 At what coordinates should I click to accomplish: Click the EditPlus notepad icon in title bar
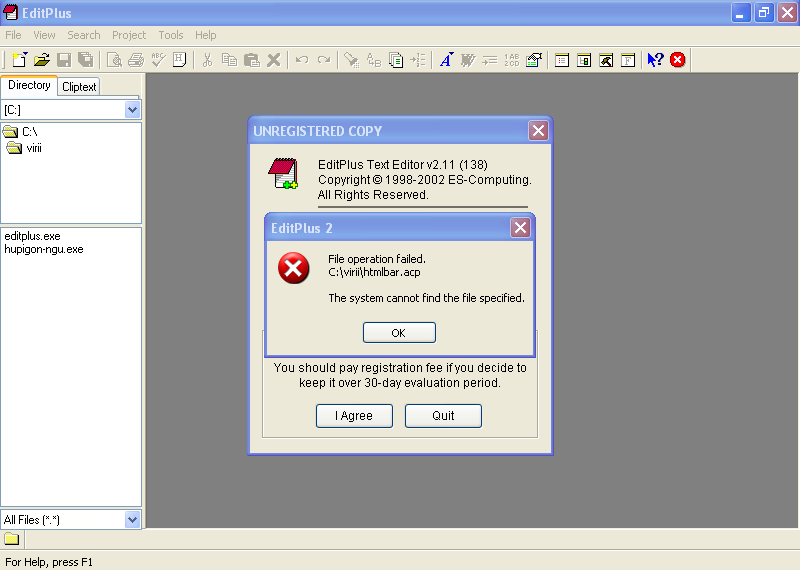coord(10,12)
